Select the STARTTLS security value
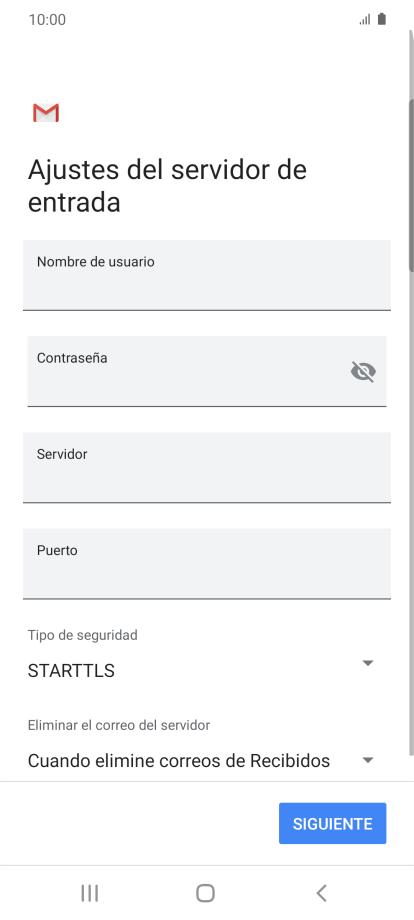Screen dimensions: 414x920 (x=71, y=671)
